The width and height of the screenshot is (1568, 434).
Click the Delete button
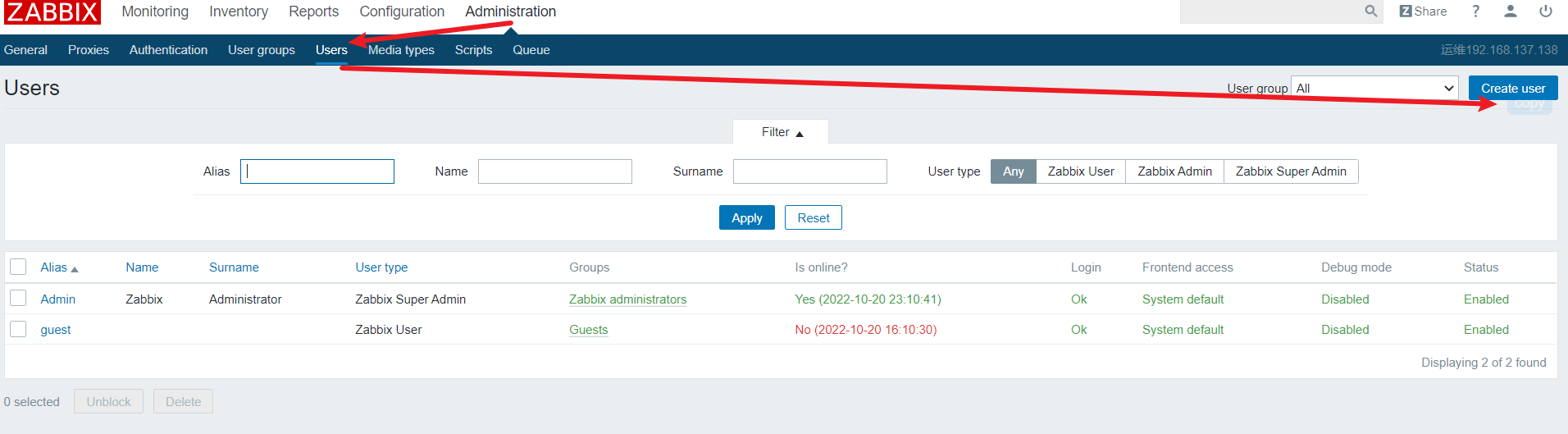coord(183,401)
